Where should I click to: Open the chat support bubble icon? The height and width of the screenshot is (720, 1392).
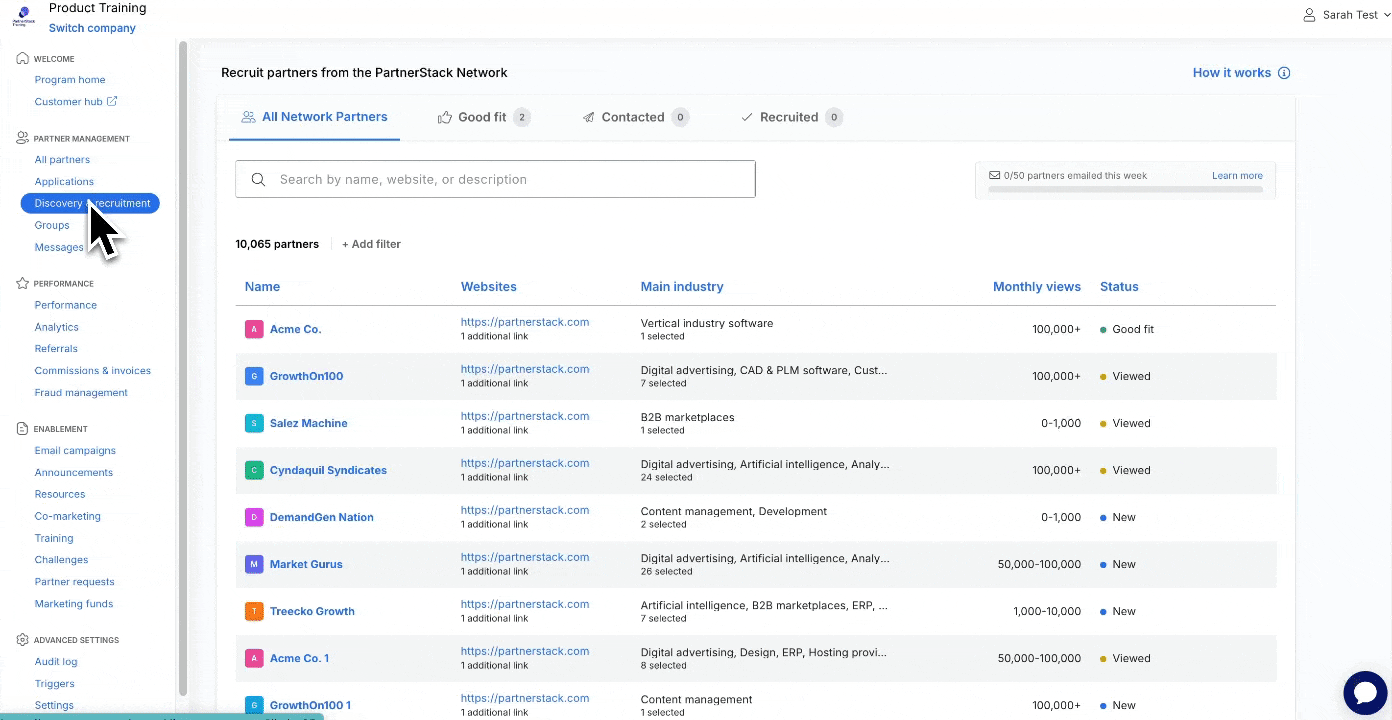pos(1363,692)
